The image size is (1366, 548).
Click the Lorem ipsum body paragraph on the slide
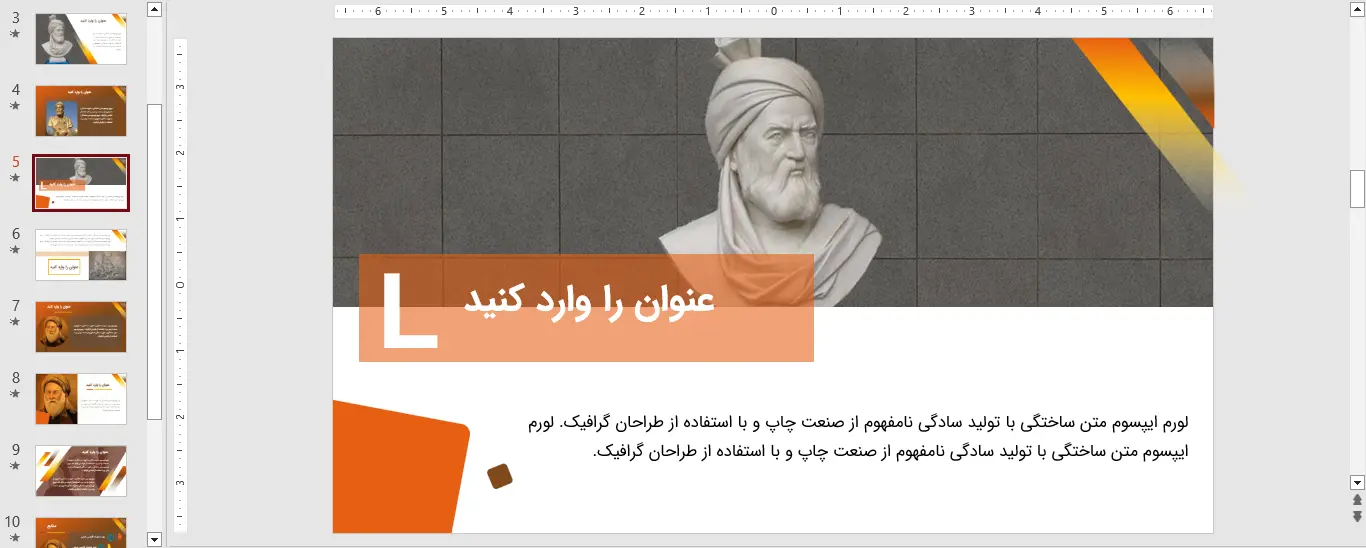tap(858, 437)
